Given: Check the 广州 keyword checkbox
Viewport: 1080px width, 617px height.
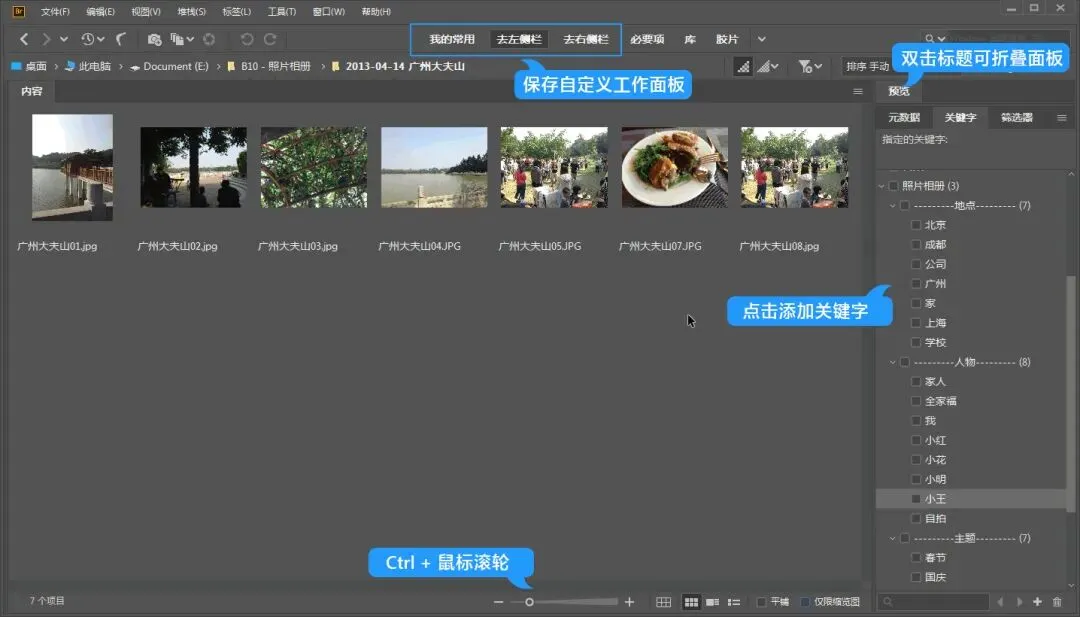Looking at the screenshot, I should coord(916,284).
